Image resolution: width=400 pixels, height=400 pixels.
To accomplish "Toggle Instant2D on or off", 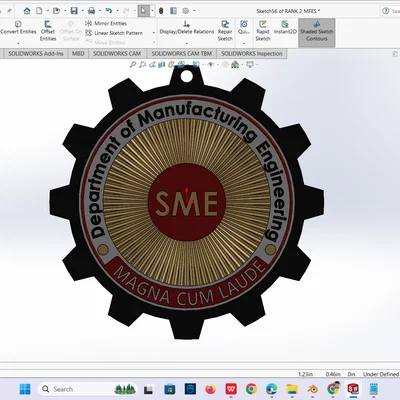I will coord(285,28).
